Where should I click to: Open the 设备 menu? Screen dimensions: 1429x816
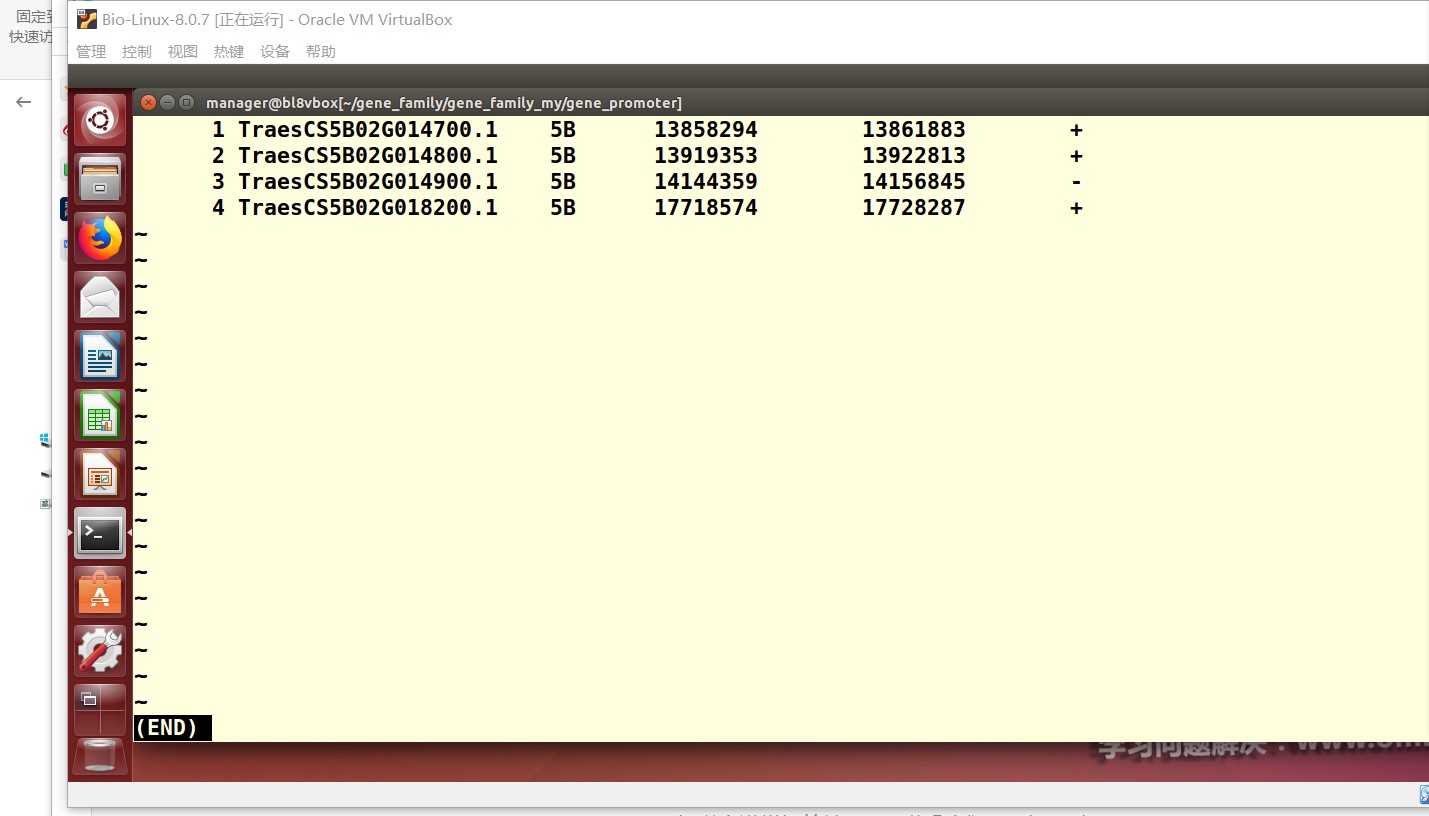pos(275,52)
